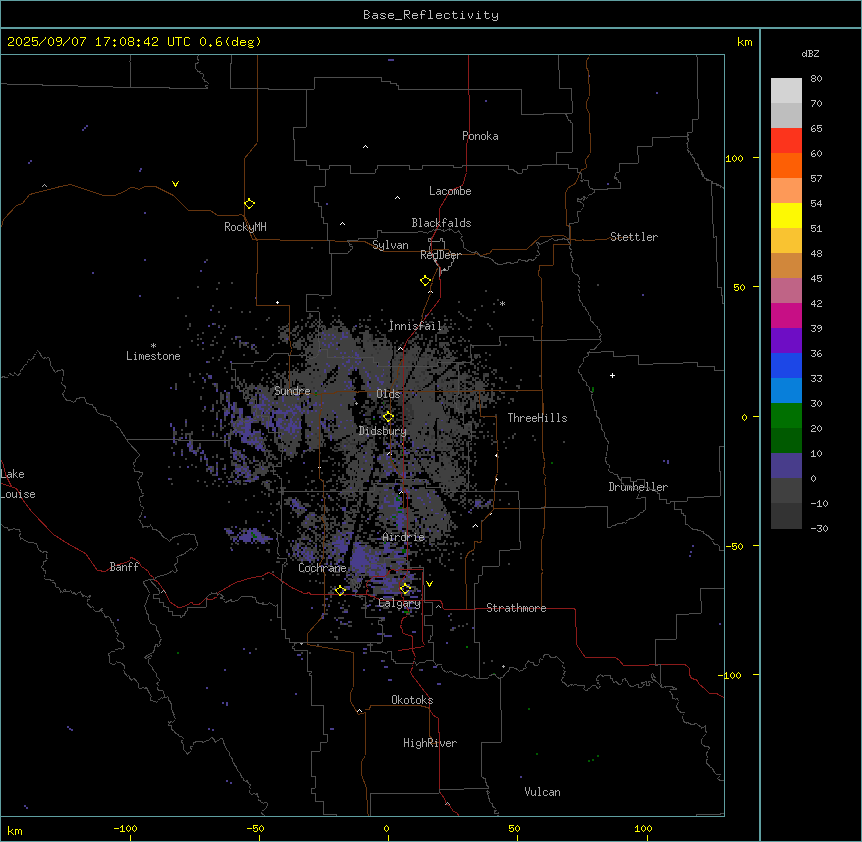The width and height of the screenshot is (862, 842).
Task: Click the Banff label
Action: tap(124, 567)
